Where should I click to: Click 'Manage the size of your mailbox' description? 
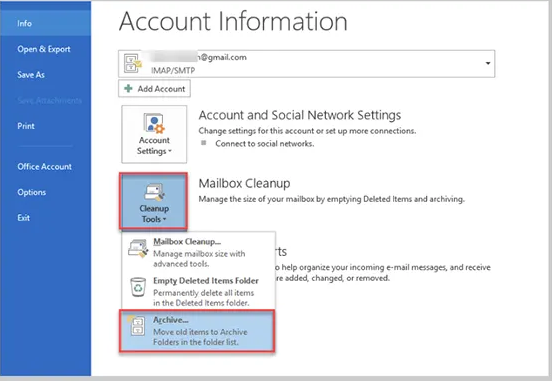[x=331, y=199]
